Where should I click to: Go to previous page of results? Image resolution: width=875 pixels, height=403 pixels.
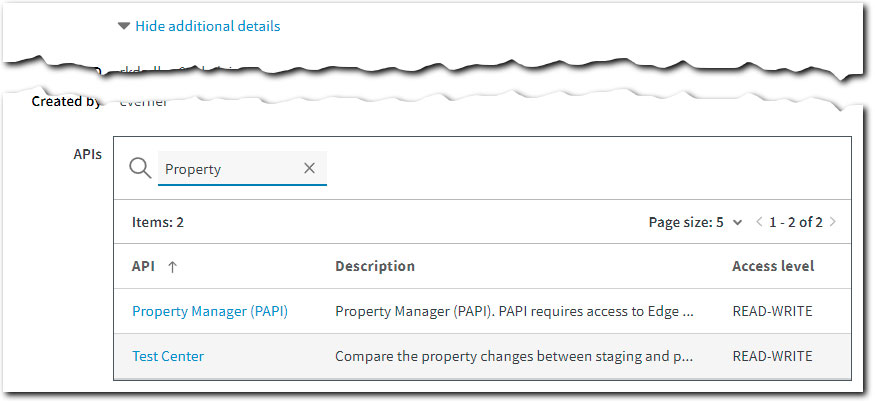760,222
